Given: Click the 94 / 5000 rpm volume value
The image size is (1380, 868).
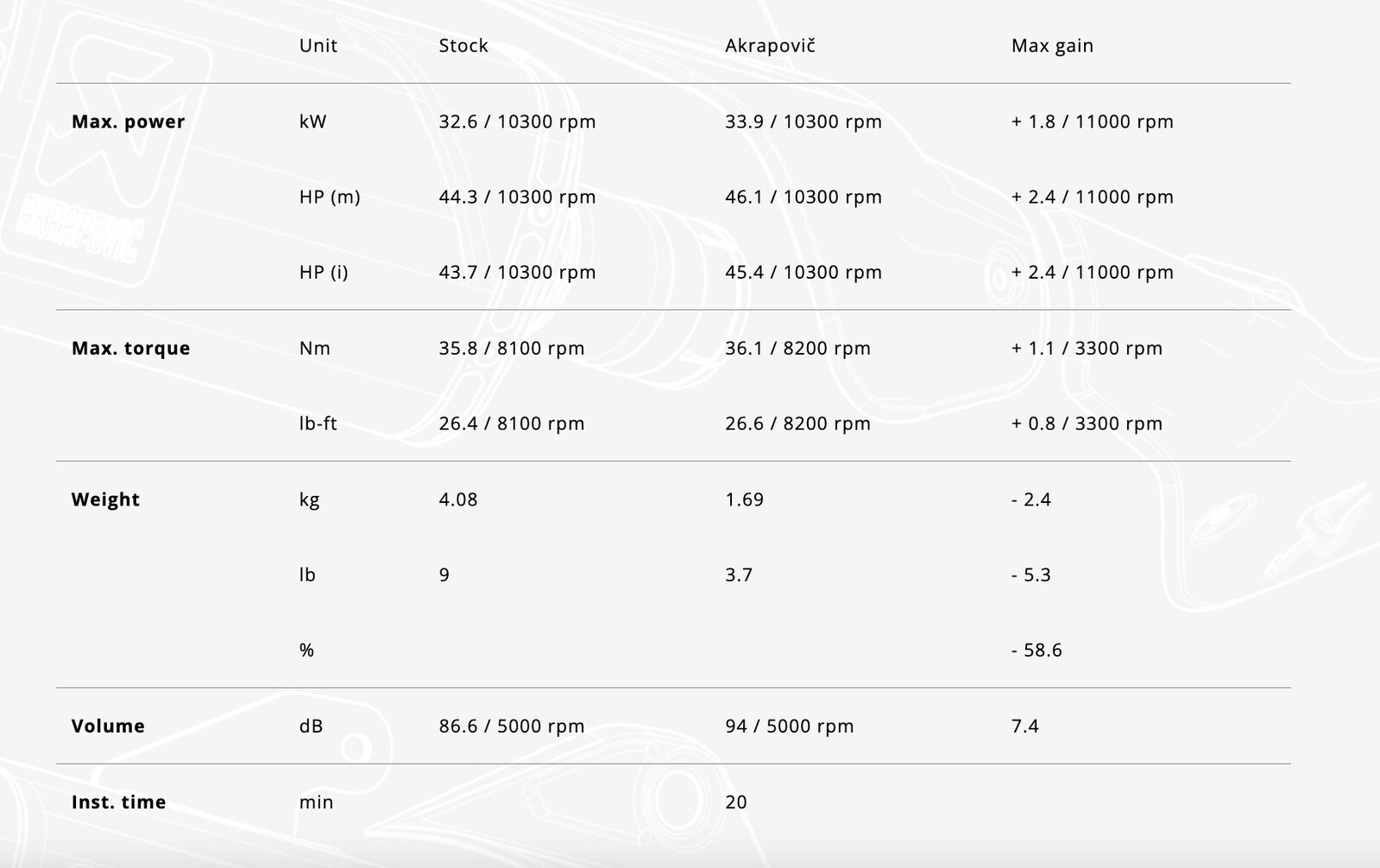Looking at the screenshot, I should (x=789, y=726).
